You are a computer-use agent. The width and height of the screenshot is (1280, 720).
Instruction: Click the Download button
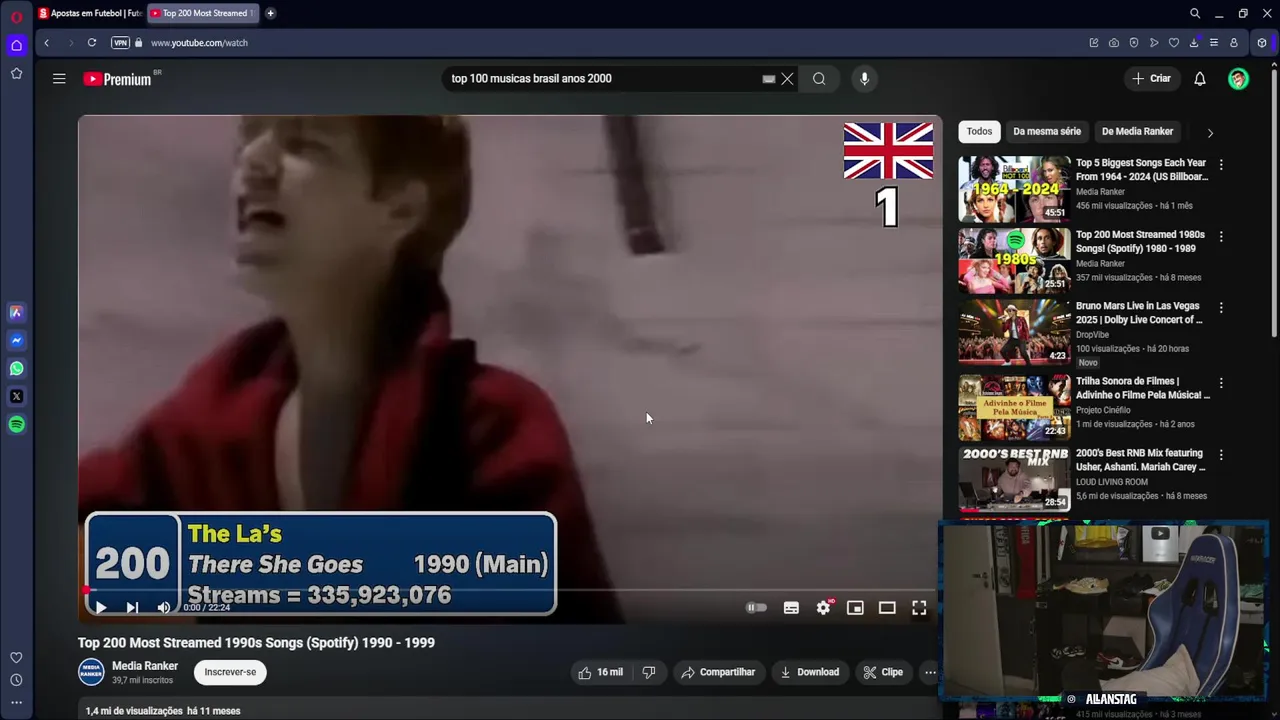click(x=810, y=672)
